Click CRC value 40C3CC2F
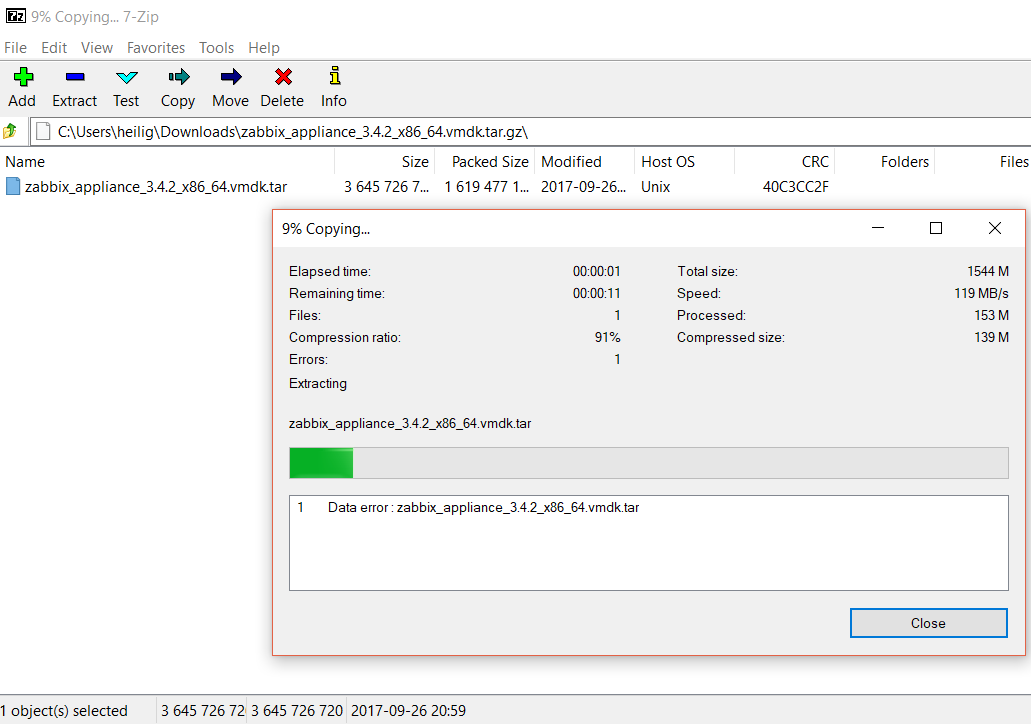 (x=796, y=187)
